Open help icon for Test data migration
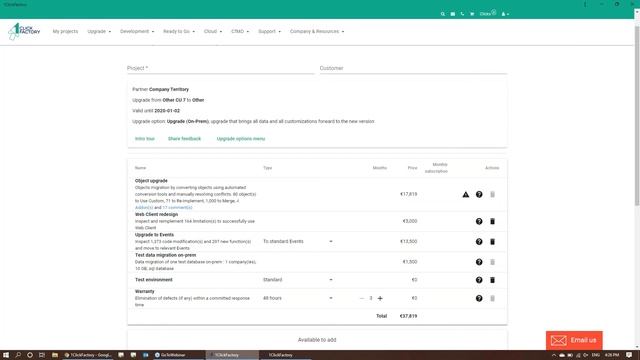 (479, 262)
